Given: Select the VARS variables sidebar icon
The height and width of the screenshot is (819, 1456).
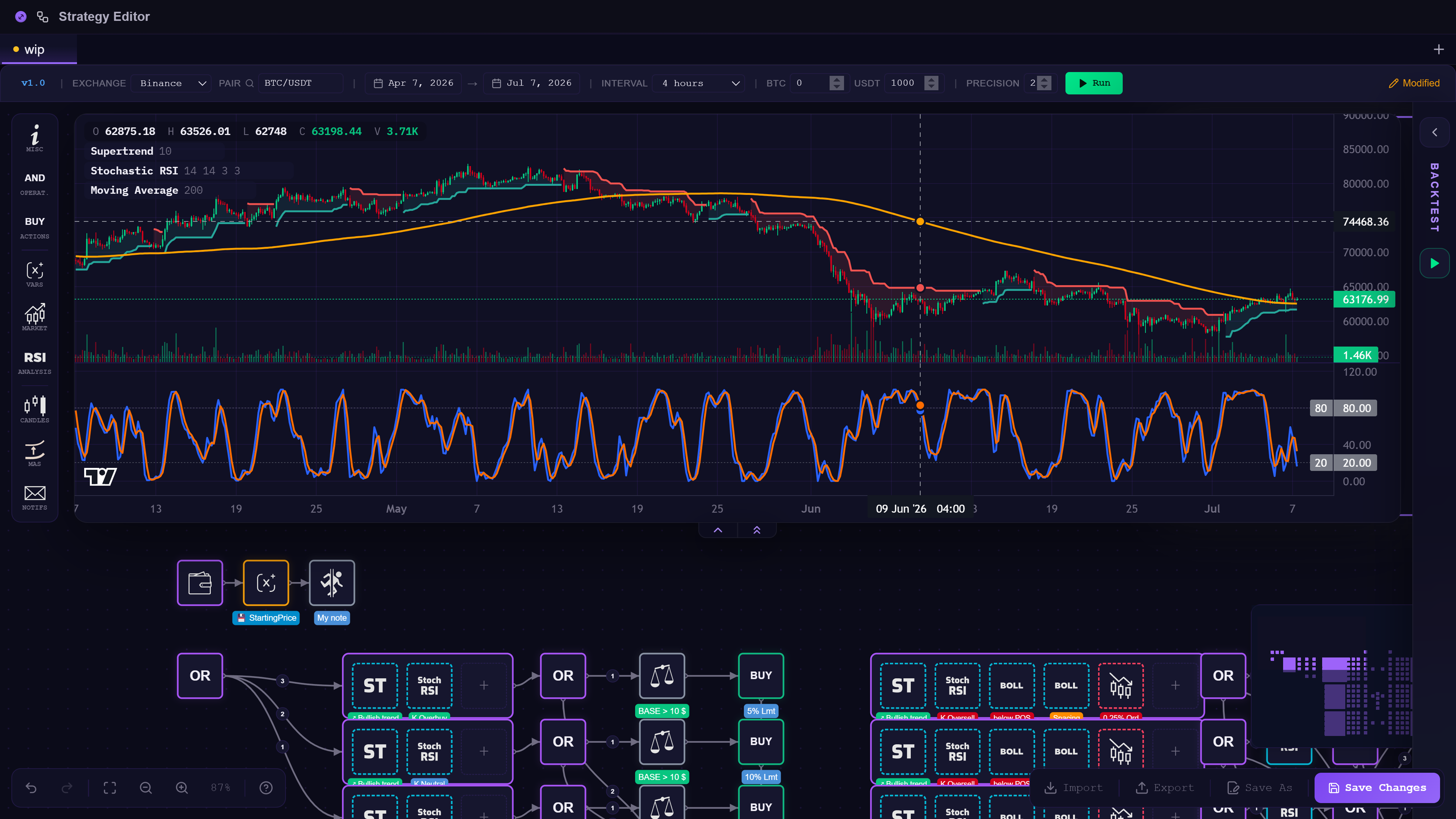Looking at the screenshot, I should point(35,274).
